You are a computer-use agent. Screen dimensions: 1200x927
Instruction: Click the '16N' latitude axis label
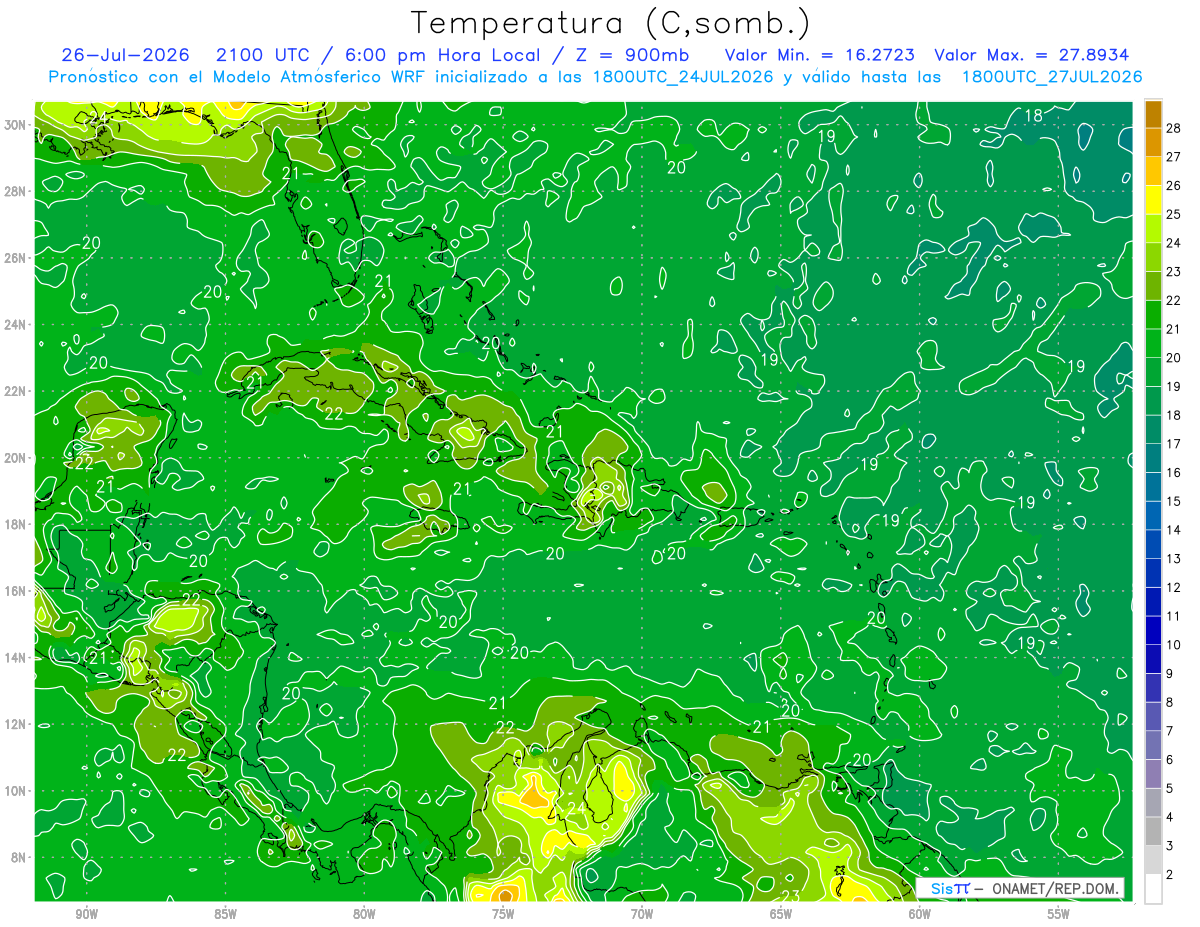coord(16,591)
